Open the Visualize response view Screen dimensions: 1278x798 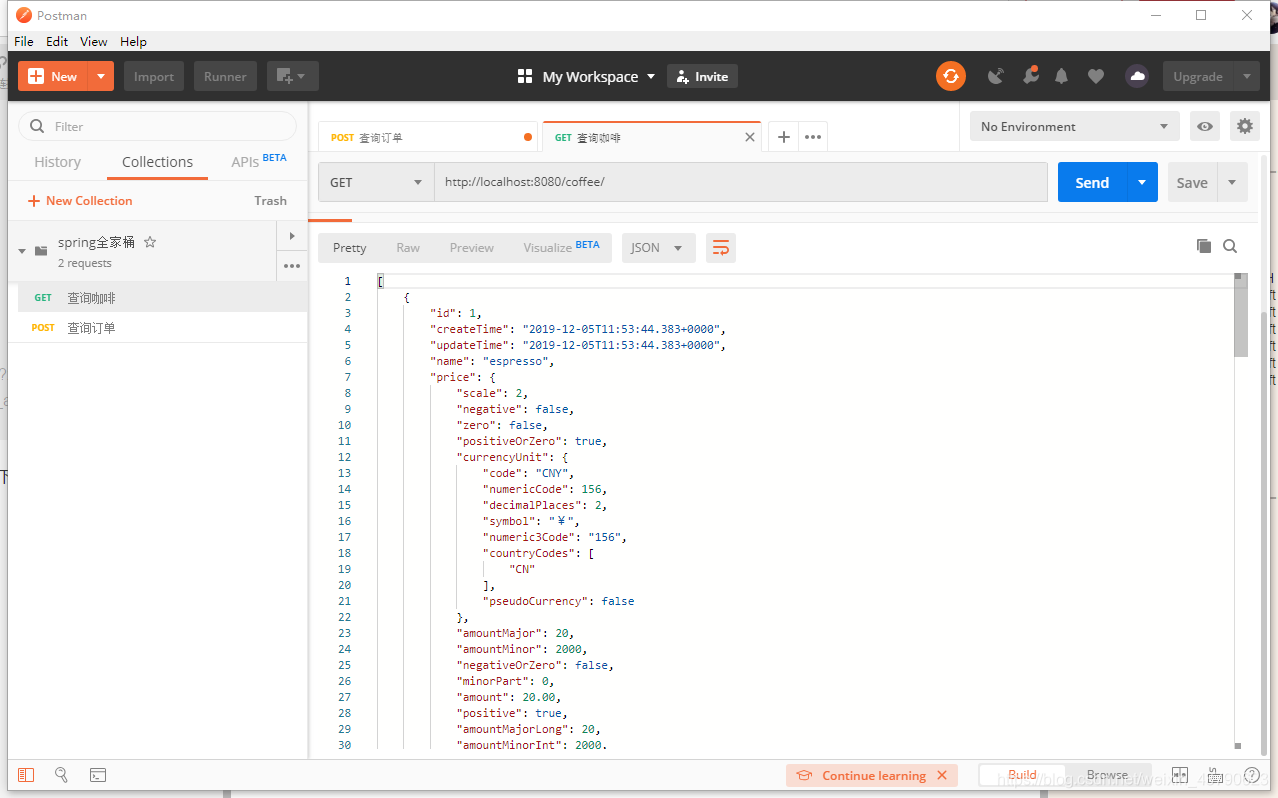point(561,247)
